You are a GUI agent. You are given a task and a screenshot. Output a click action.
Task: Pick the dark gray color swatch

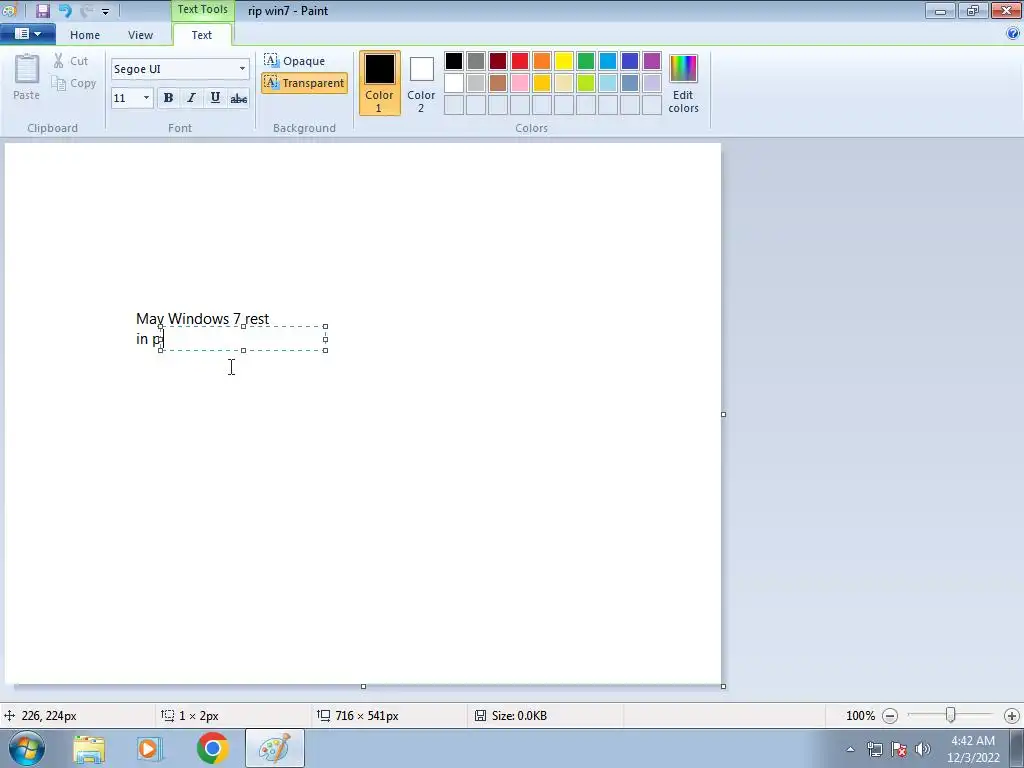tap(476, 61)
